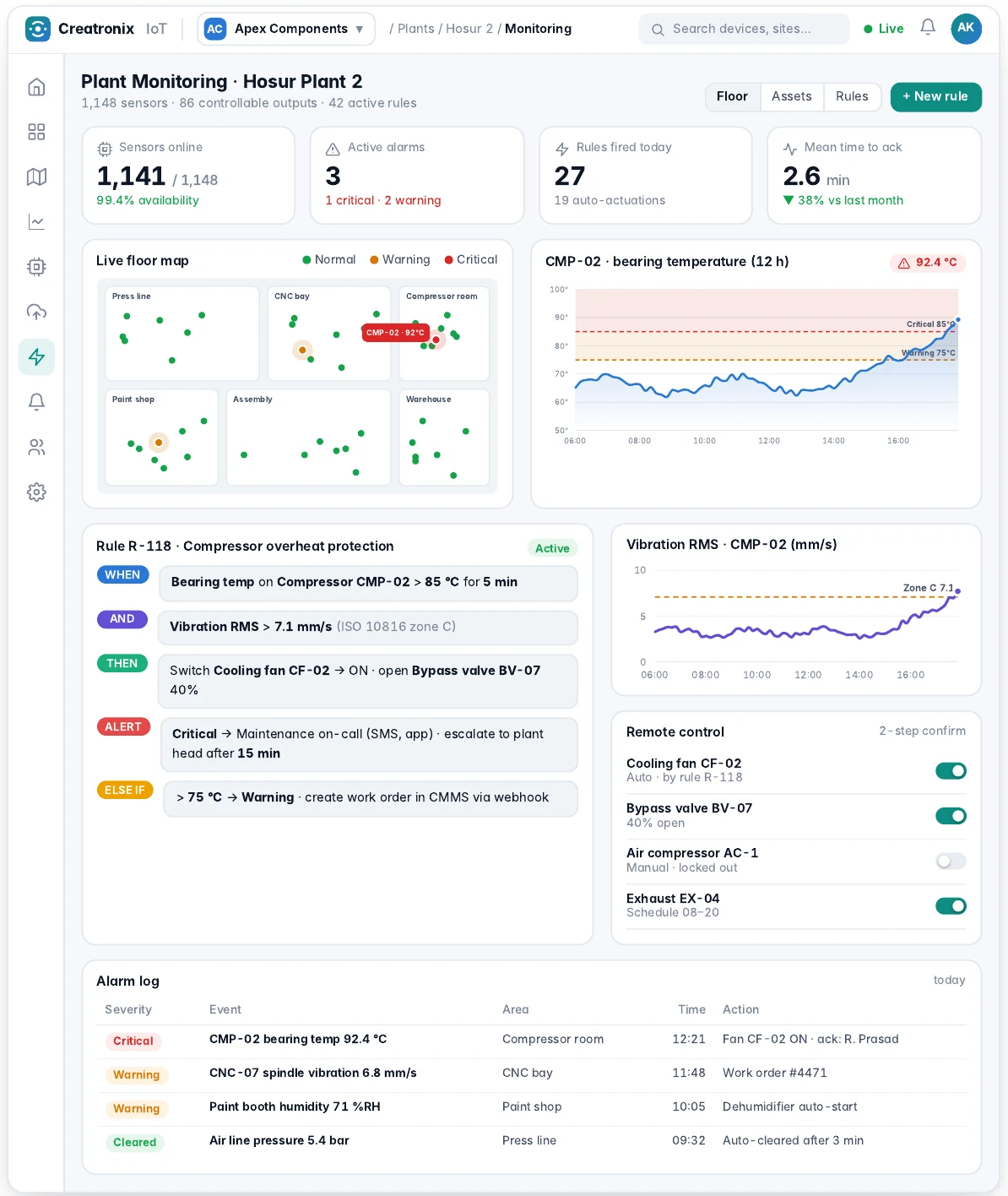Click the Critical severity badge in alarm log
Screen dimensions: 1008x1196
(133, 1041)
